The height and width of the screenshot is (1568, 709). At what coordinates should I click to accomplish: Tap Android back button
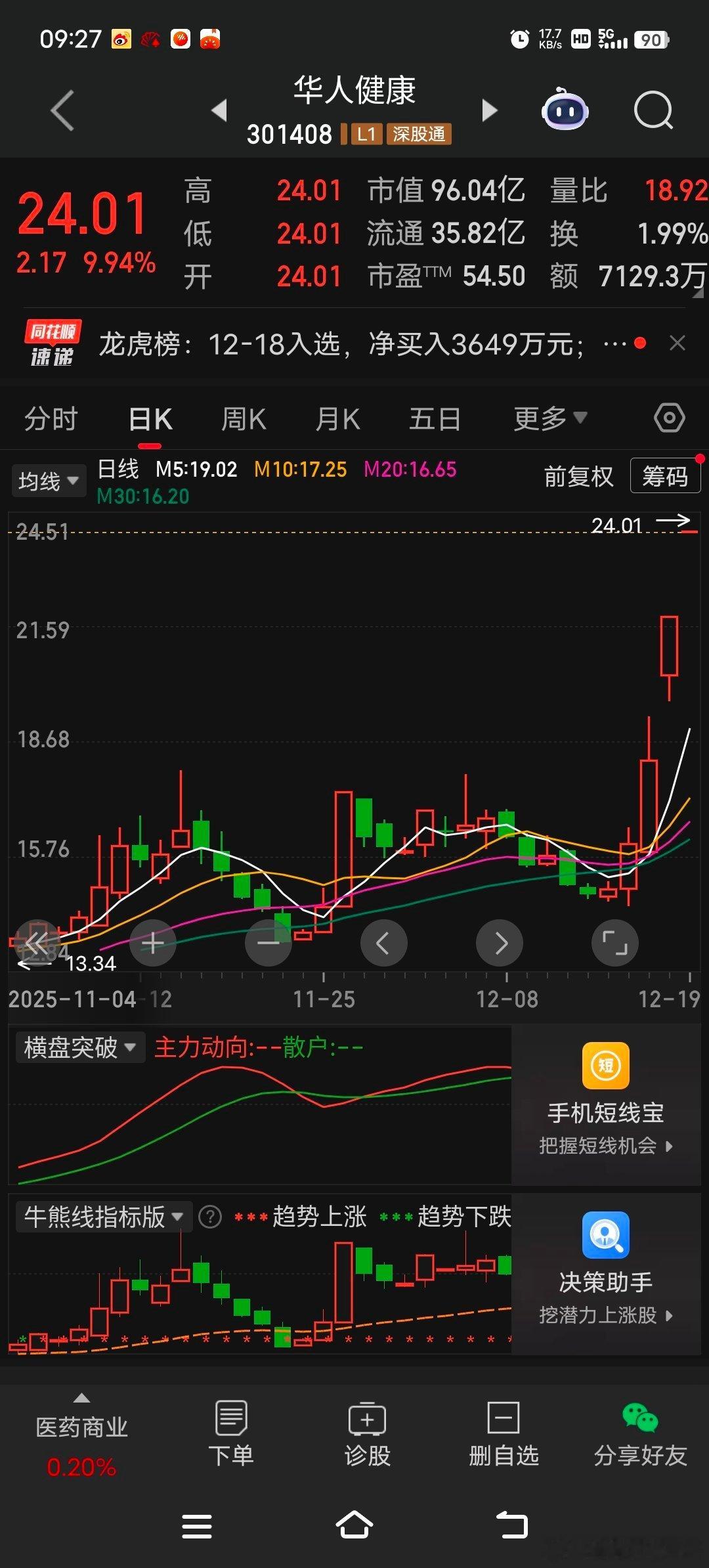tap(512, 1525)
